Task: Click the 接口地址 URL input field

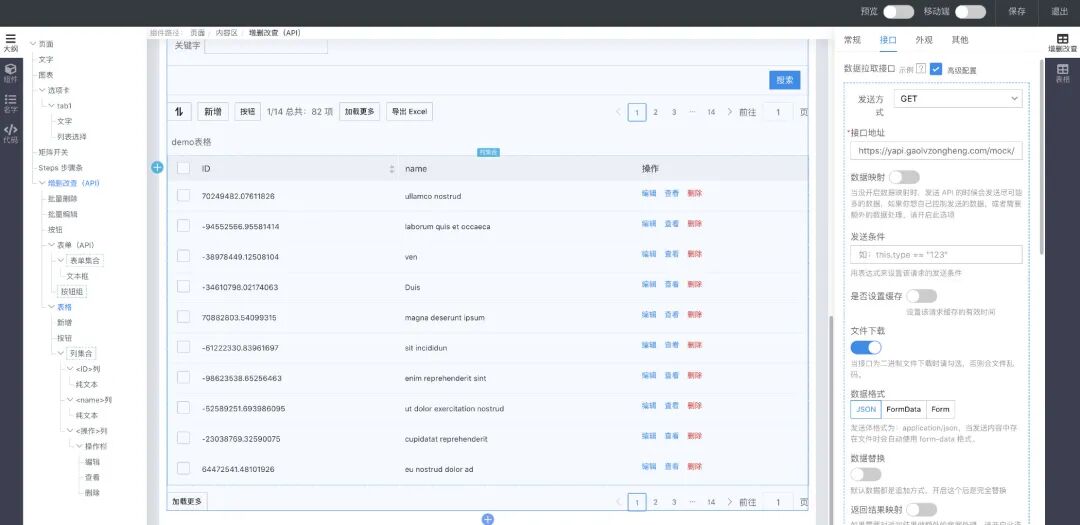Action: coord(936,151)
